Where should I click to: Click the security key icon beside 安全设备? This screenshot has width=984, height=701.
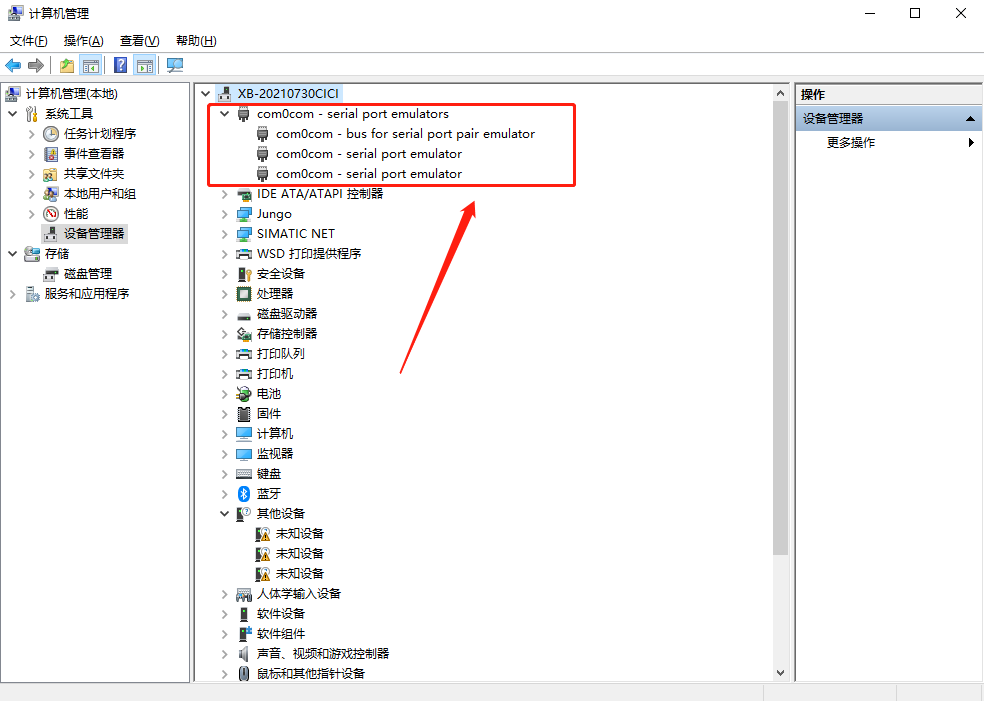[243, 274]
